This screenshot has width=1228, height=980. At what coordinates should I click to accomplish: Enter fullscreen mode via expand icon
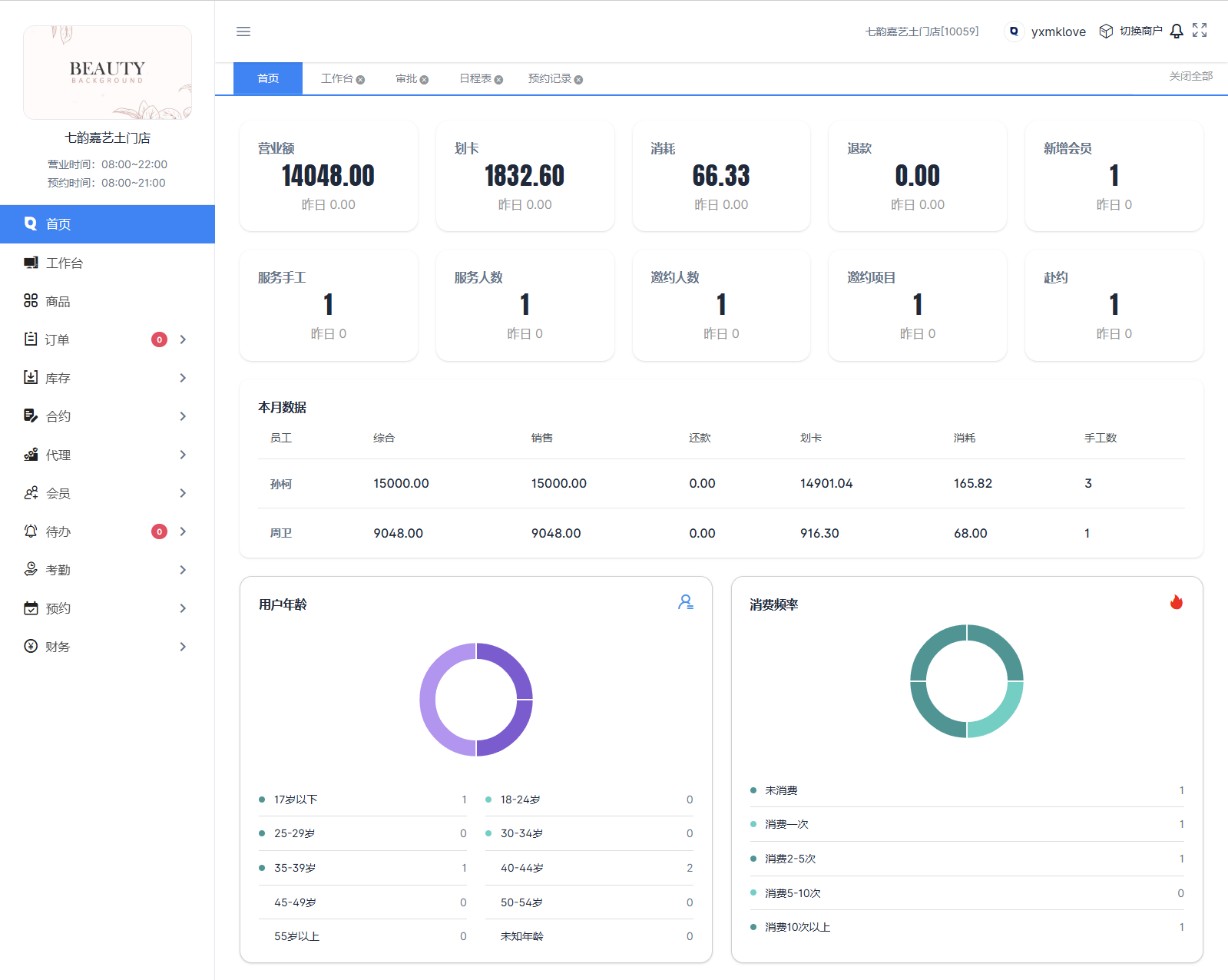pos(1200,31)
